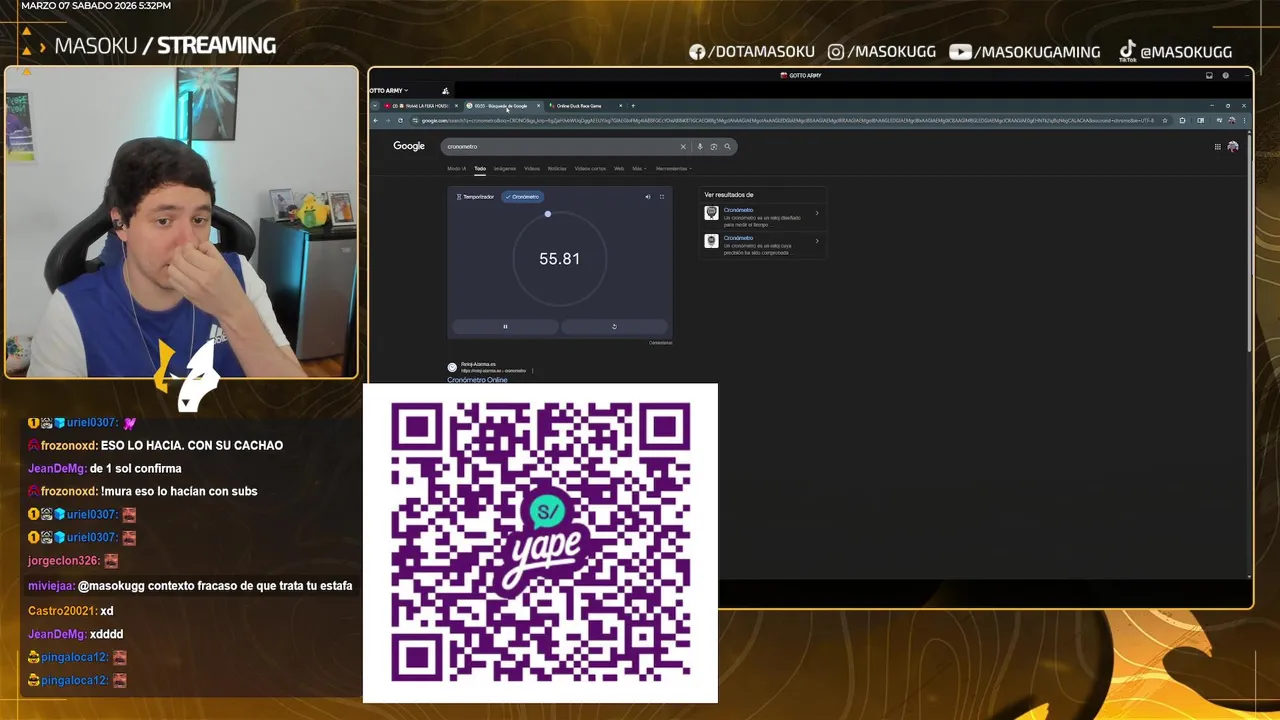
Task: Expand second Cronómetro entry chevron
Action: tap(817, 241)
